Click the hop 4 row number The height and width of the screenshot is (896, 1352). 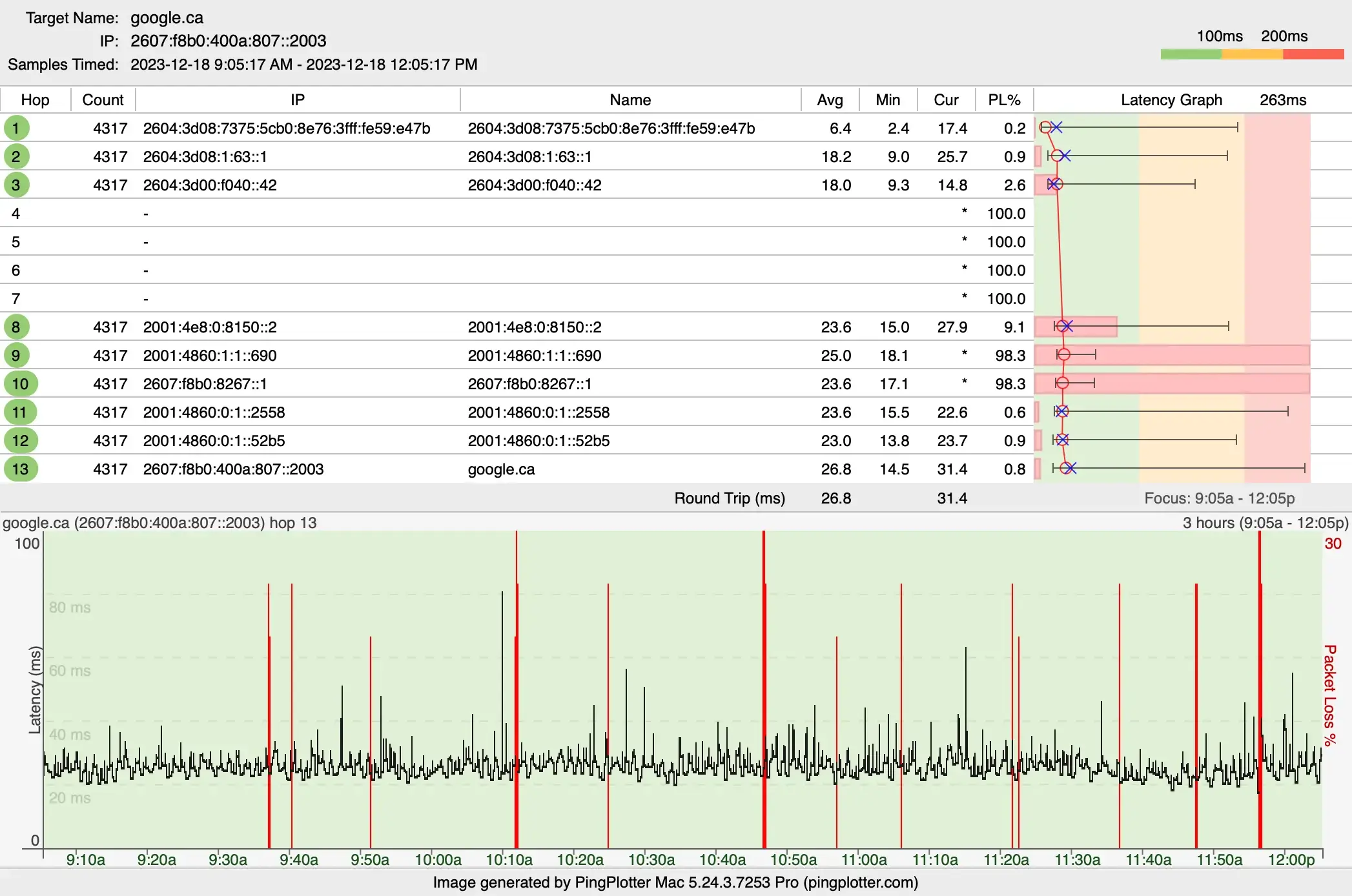tap(16, 214)
